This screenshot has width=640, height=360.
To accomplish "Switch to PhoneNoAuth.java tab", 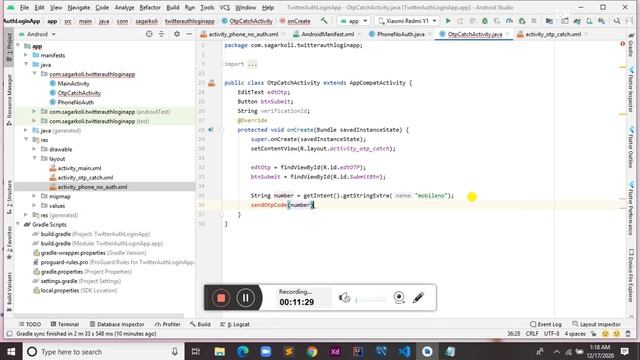I will [x=400, y=34].
